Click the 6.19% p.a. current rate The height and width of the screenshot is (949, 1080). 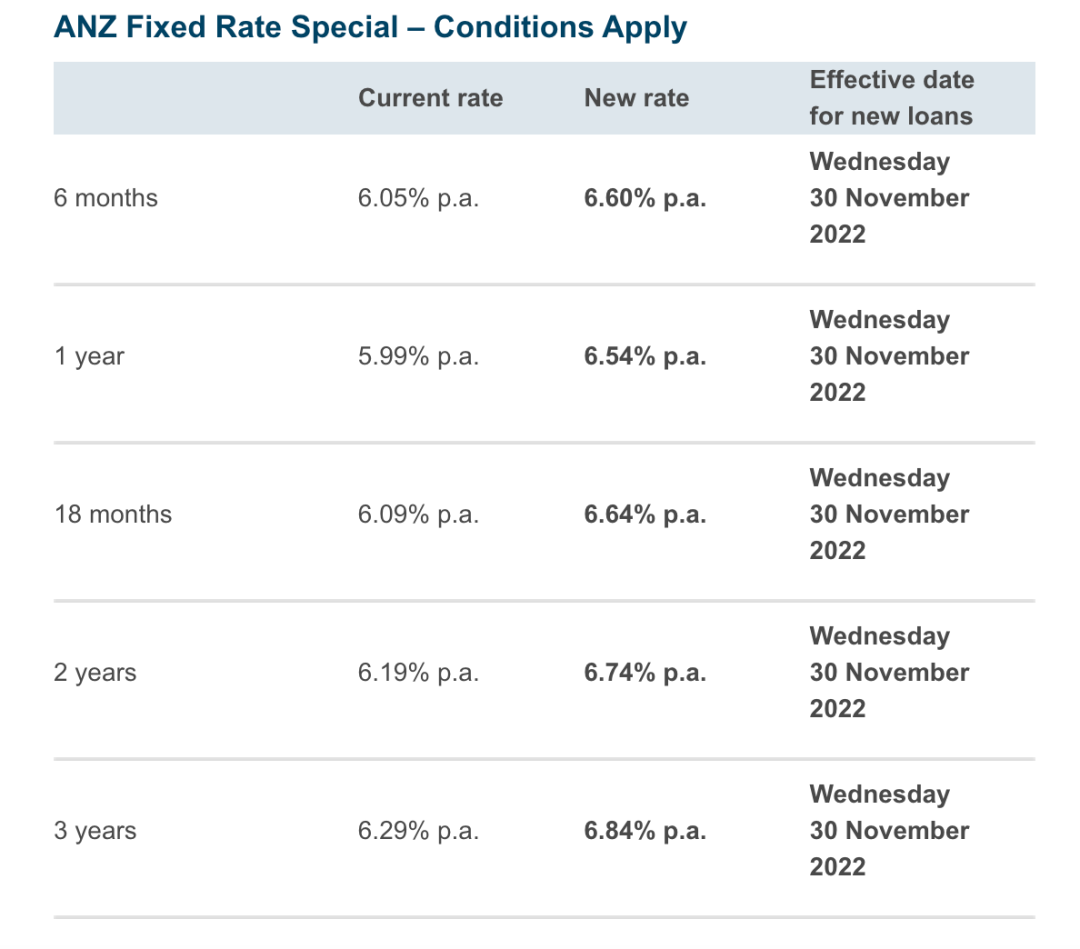click(x=418, y=673)
